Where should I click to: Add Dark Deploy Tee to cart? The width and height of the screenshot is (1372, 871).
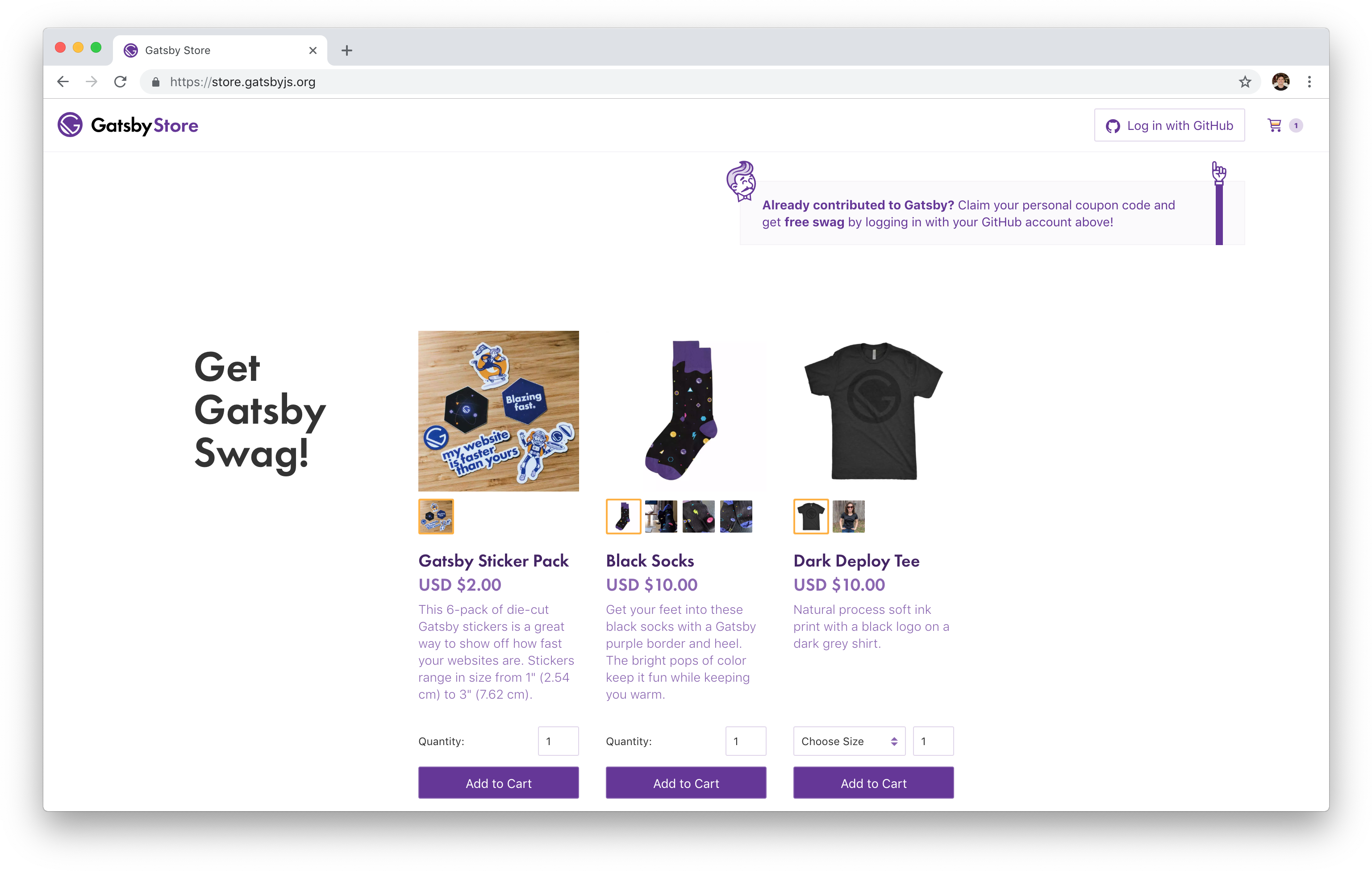(873, 783)
